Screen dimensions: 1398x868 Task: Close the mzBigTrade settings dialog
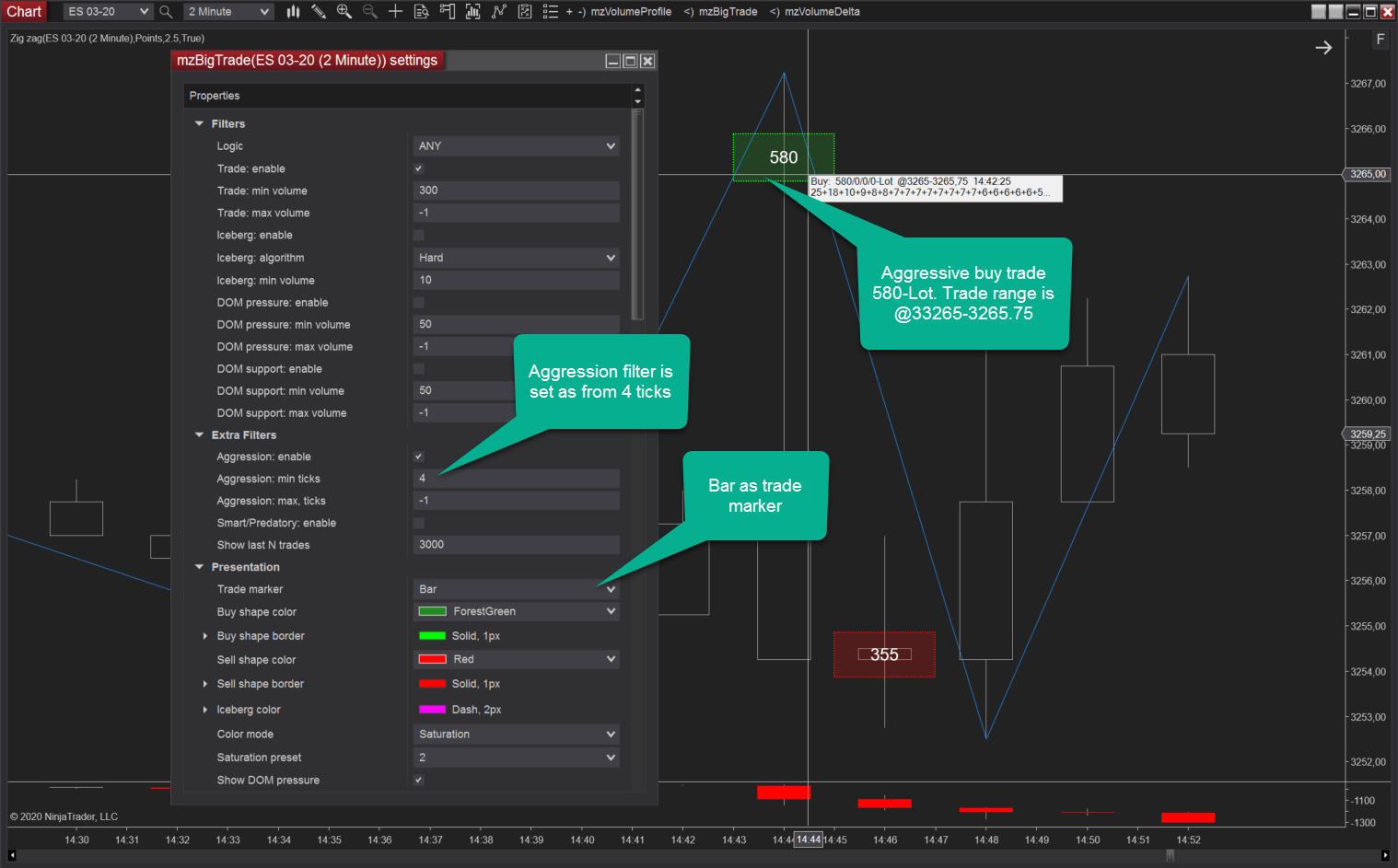[x=647, y=61]
